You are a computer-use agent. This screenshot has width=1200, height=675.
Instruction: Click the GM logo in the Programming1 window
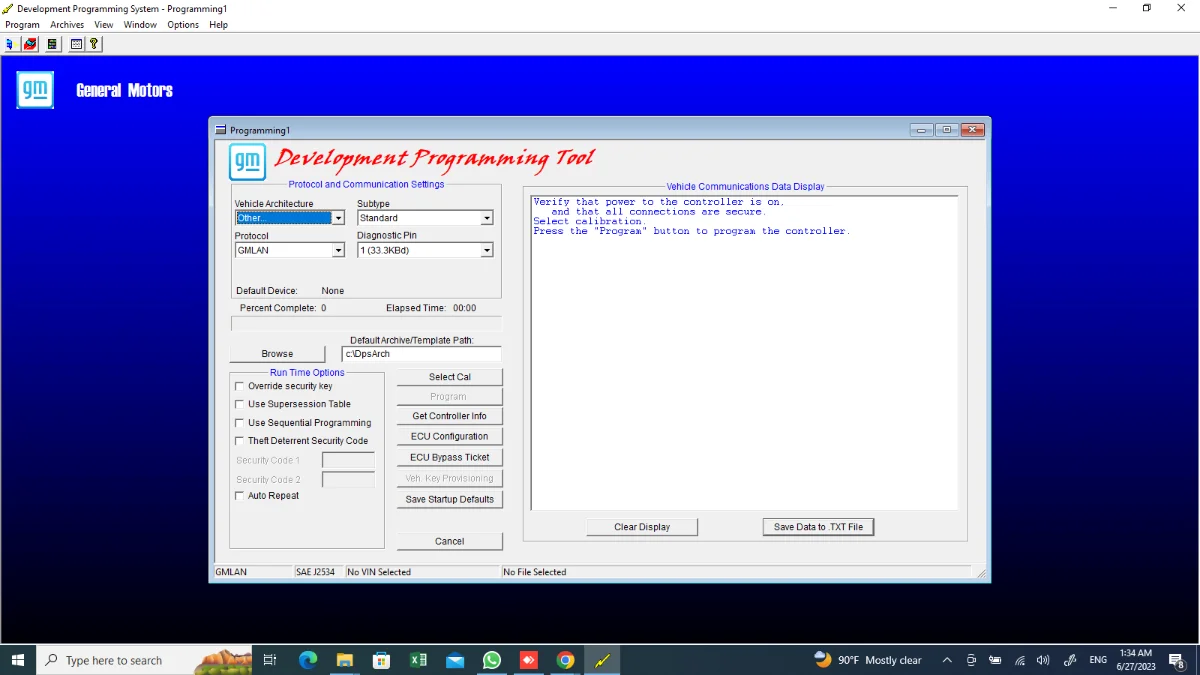tap(247, 161)
